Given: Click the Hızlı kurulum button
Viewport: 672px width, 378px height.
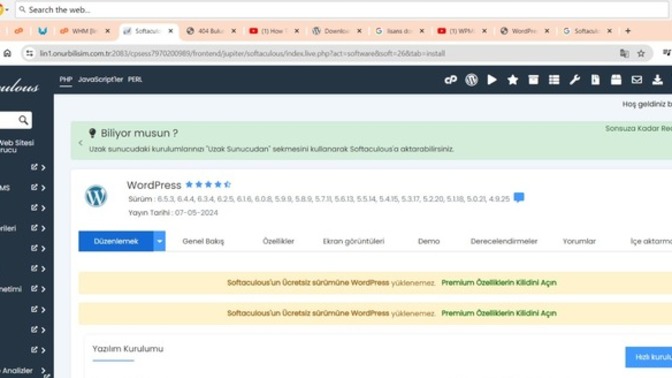Looking at the screenshot, I should pyautogui.click(x=649, y=357).
